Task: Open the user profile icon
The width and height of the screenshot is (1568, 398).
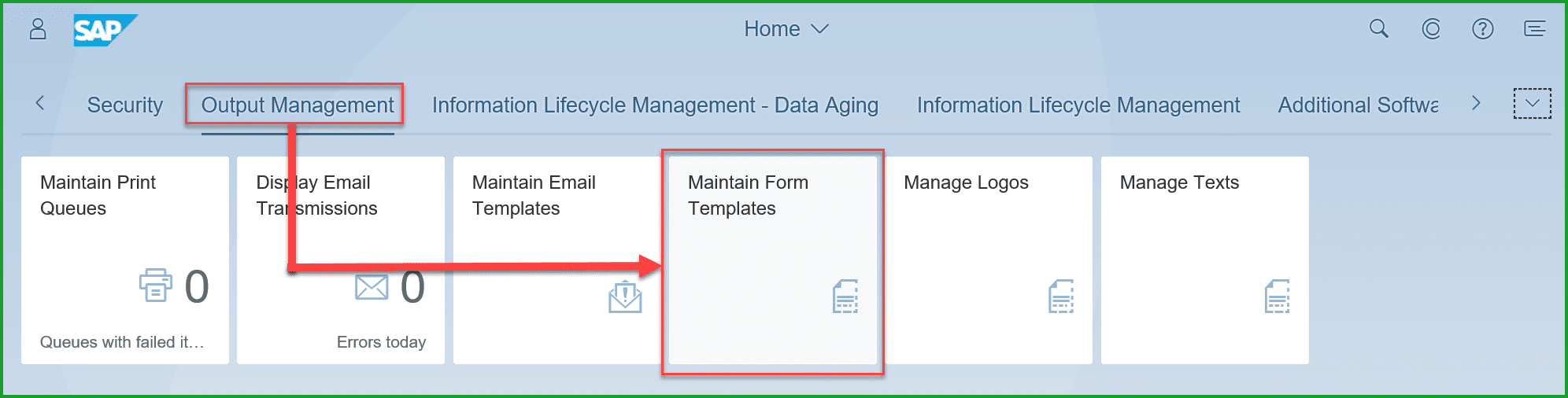Action: click(x=38, y=29)
